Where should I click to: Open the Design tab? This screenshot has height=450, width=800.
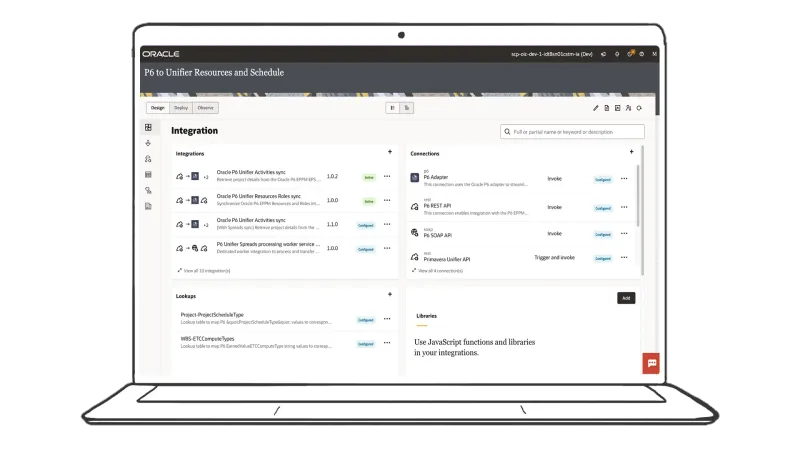click(158, 108)
